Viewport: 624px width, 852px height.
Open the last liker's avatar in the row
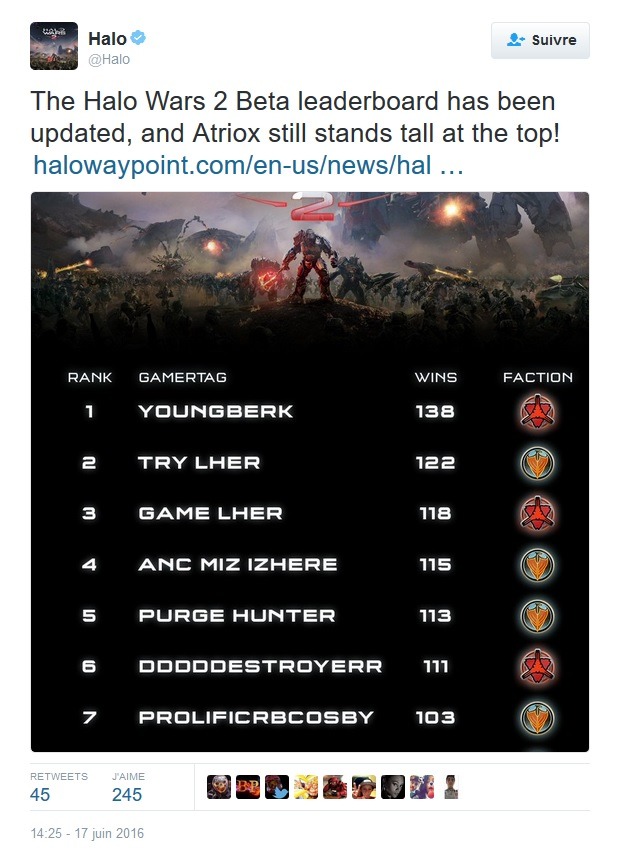coord(451,787)
